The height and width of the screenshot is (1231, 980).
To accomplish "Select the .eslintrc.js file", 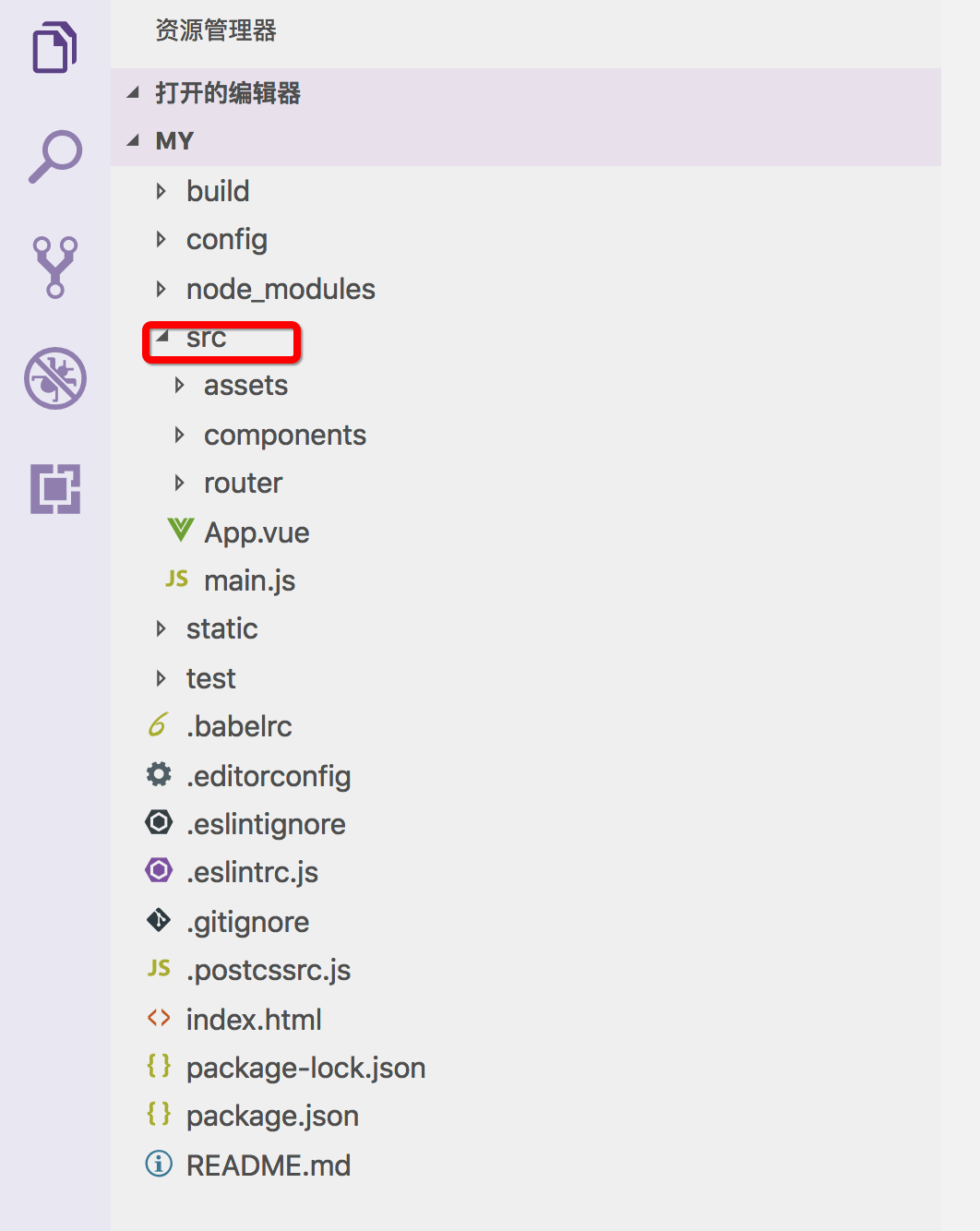I will 252,872.
